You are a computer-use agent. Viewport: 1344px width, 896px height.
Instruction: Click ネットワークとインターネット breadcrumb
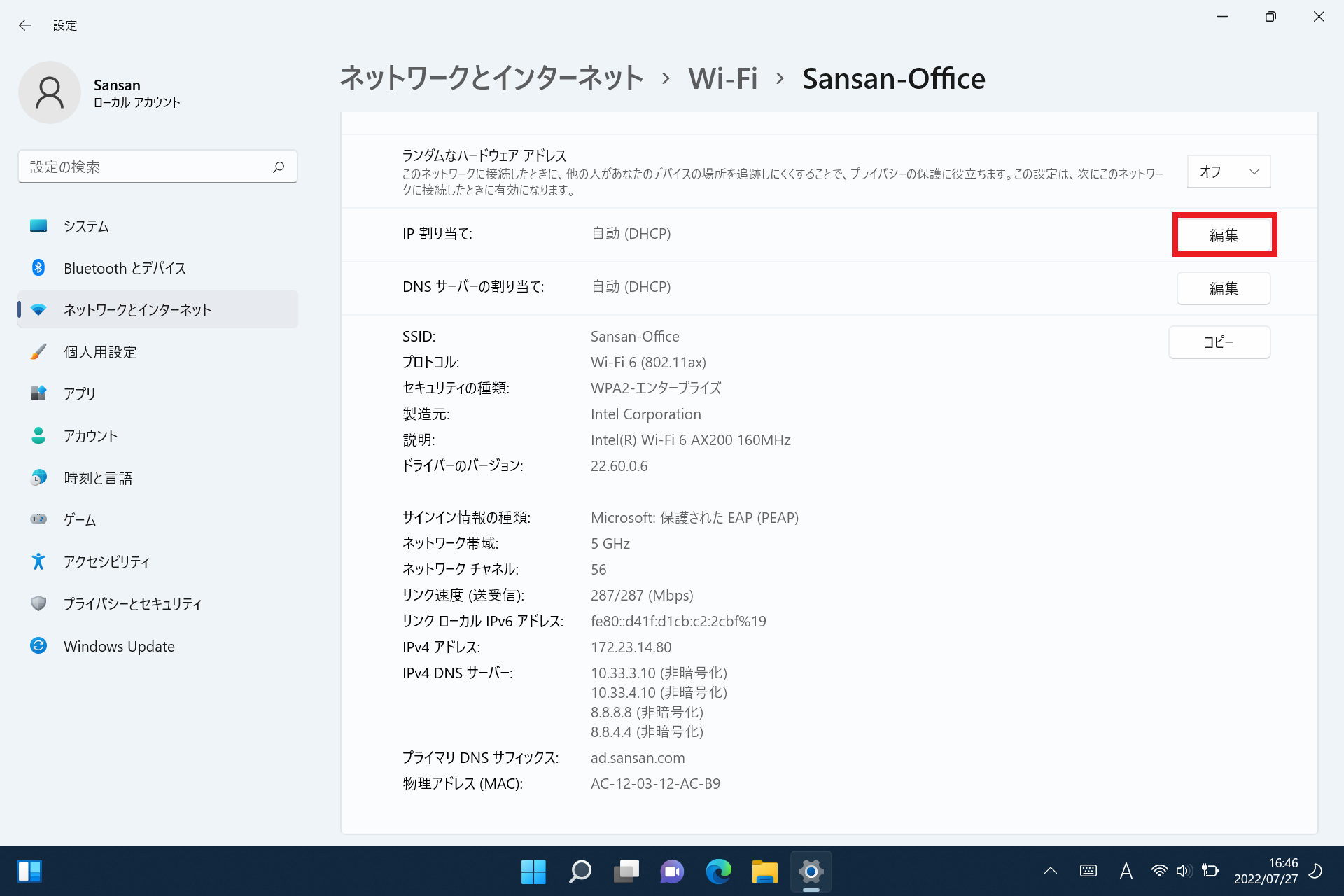491,78
